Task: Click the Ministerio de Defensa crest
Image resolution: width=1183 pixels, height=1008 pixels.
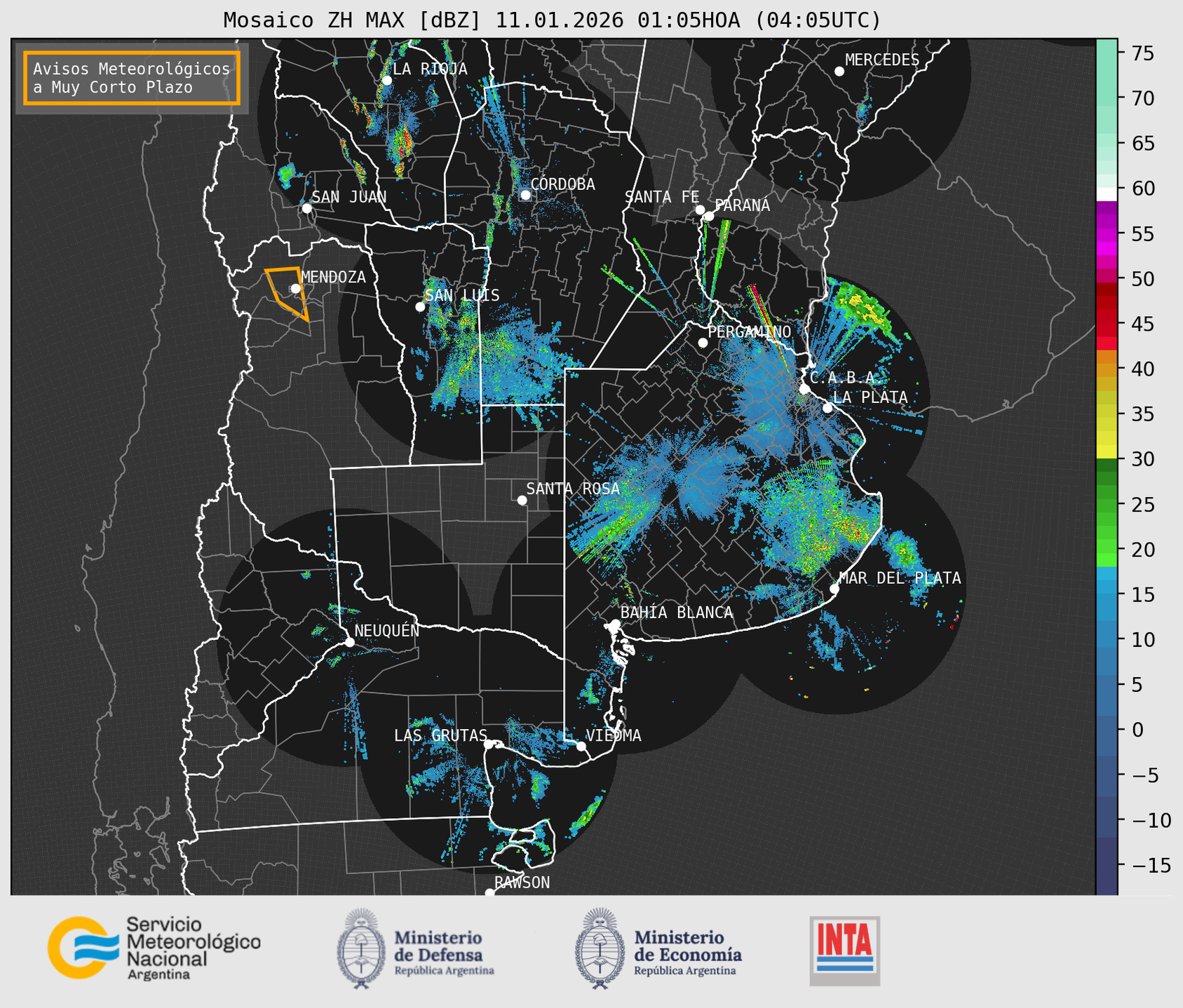Action: (360, 949)
